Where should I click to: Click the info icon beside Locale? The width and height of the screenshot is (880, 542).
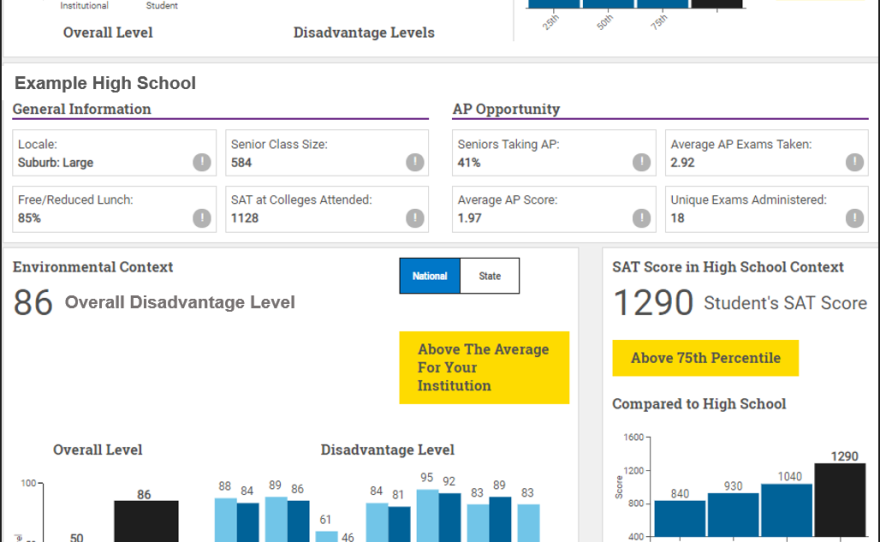tap(202, 162)
